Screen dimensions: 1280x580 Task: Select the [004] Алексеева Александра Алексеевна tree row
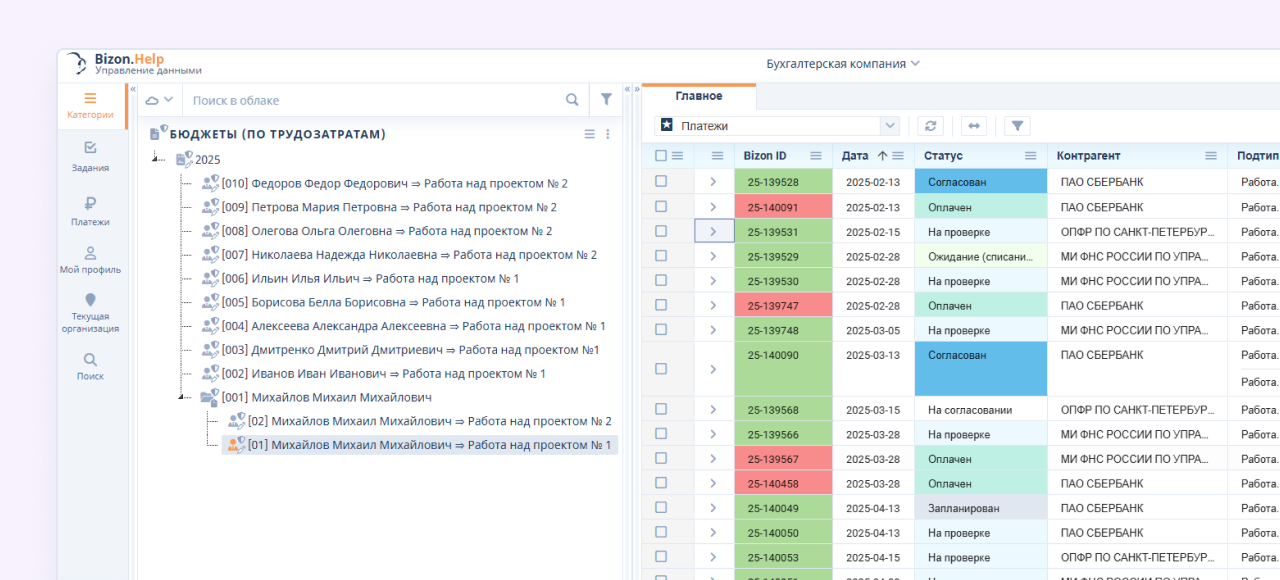click(403, 326)
